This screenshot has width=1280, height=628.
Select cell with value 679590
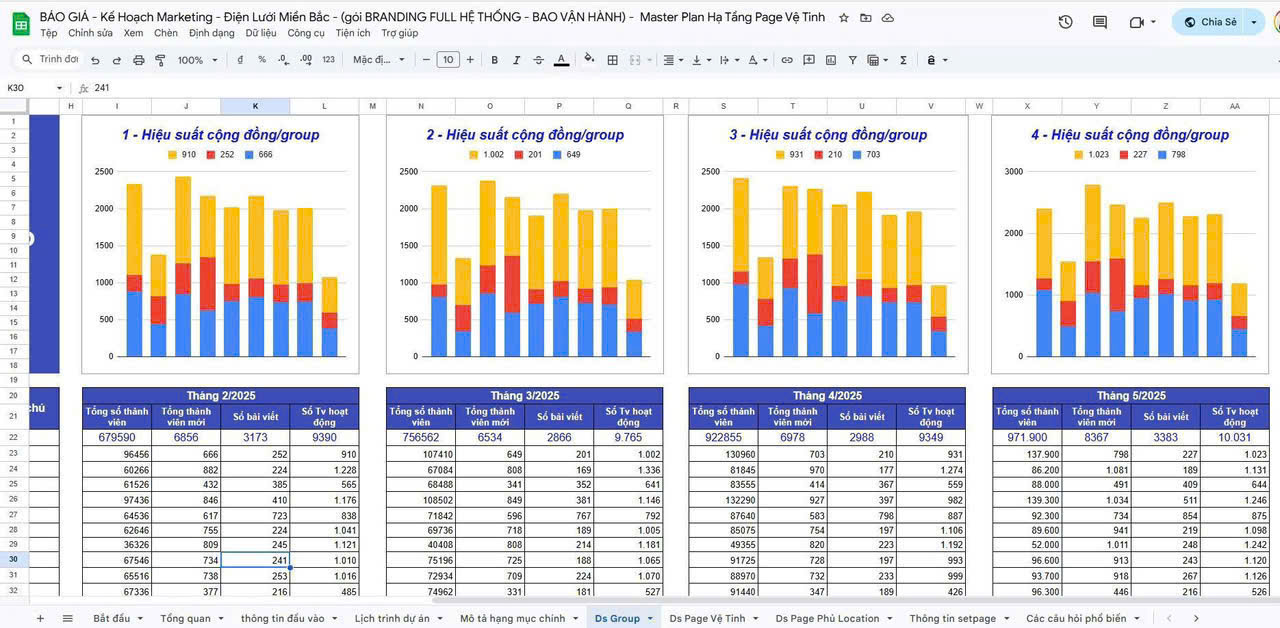tap(117, 438)
